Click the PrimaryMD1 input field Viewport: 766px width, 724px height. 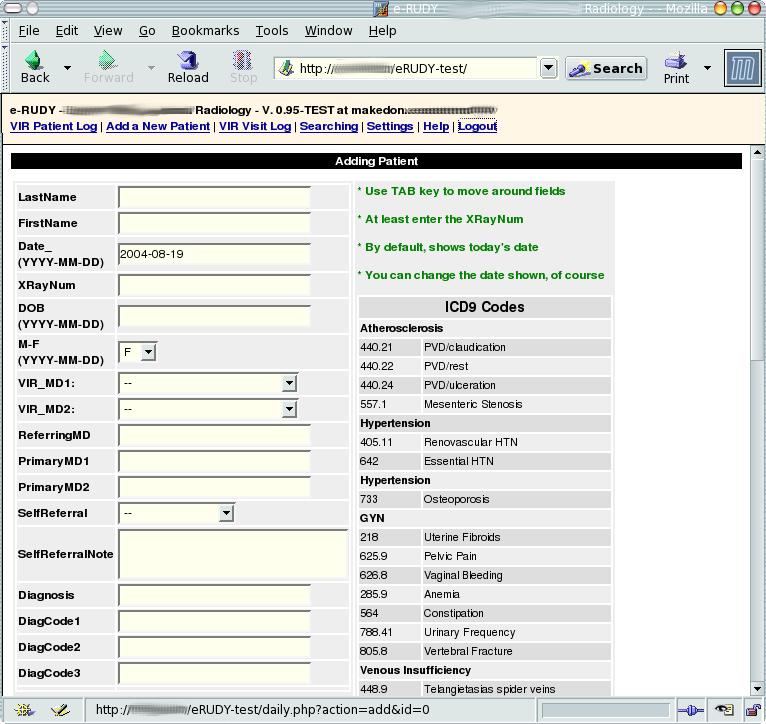point(214,461)
